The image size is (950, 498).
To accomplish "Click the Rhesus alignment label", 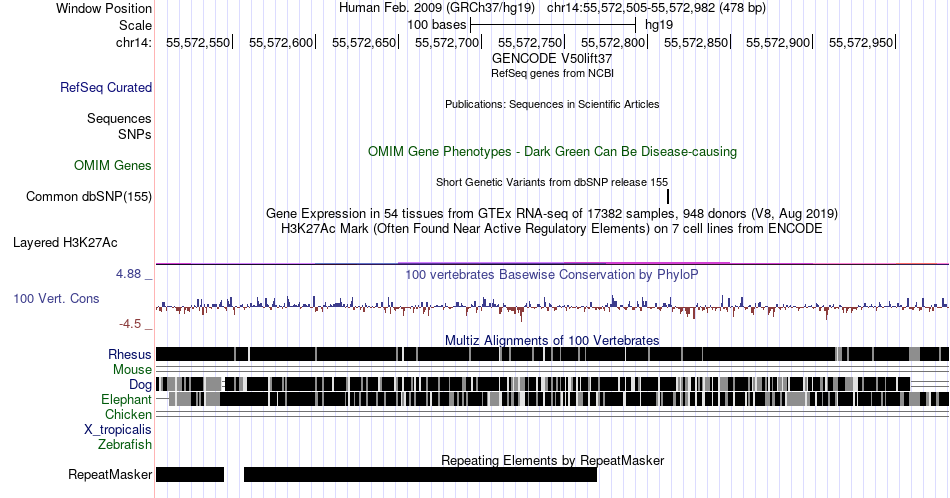I will pyautogui.click(x=130, y=354).
